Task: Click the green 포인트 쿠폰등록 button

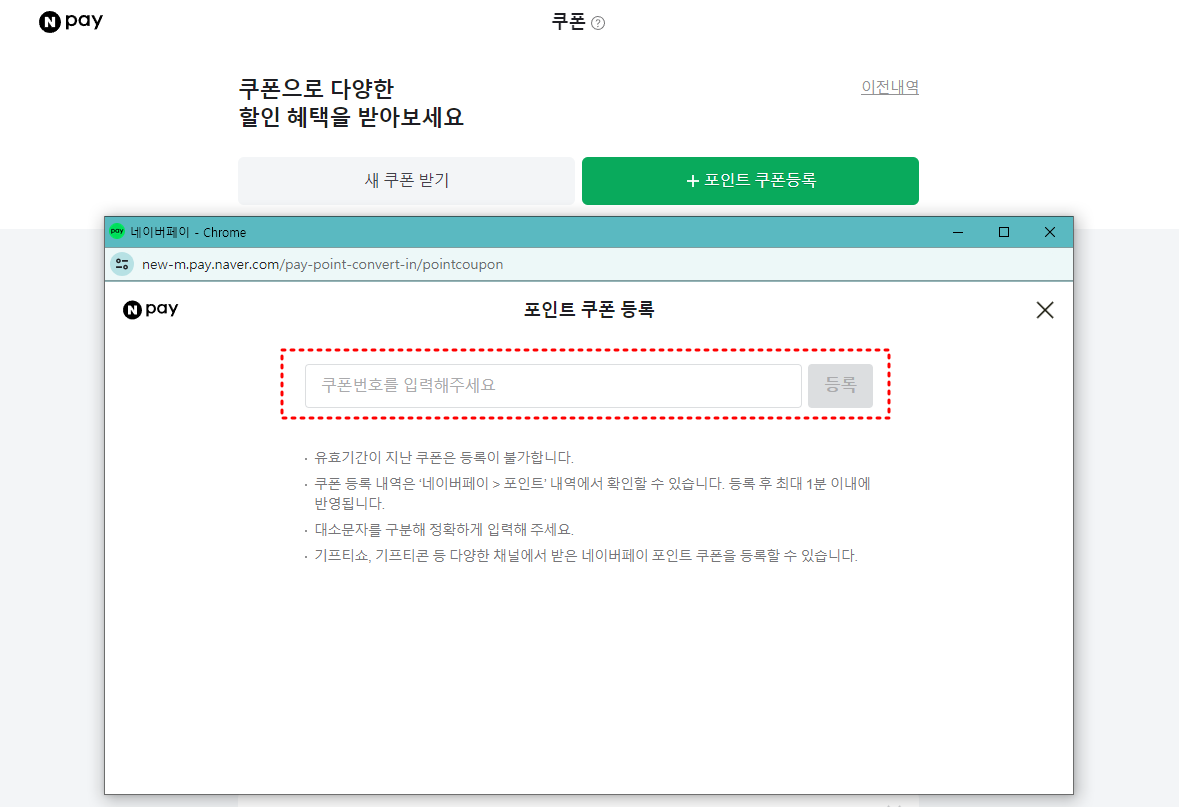Action: coord(750,181)
